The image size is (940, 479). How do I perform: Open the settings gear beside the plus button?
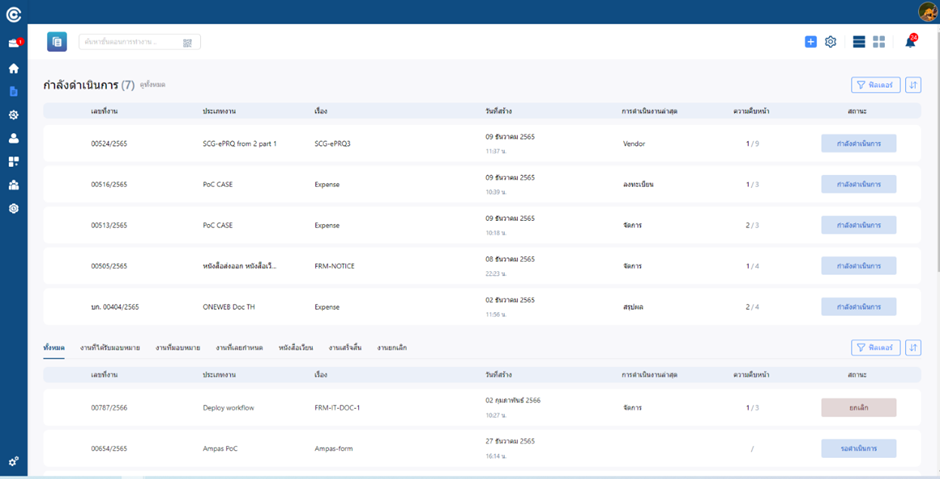click(x=830, y=42)
